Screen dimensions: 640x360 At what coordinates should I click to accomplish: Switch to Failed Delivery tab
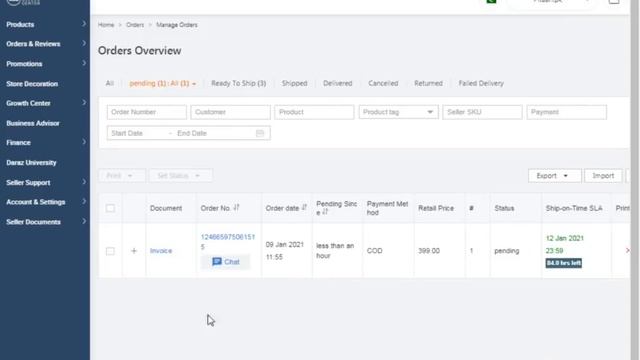click(481, 83)
